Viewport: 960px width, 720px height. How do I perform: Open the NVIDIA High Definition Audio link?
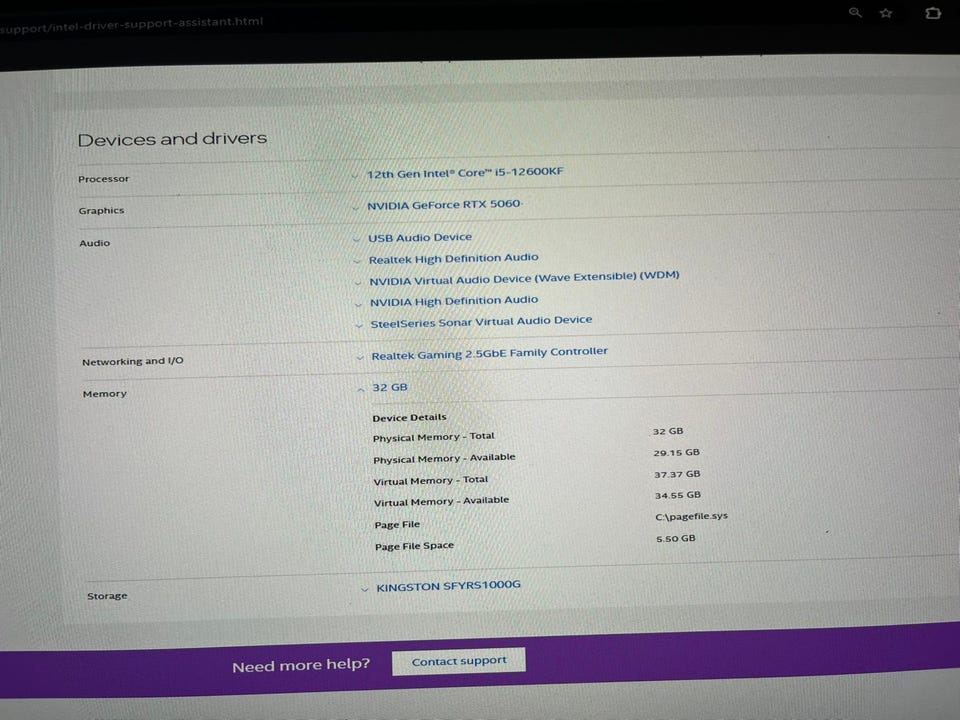coord(454,301)
